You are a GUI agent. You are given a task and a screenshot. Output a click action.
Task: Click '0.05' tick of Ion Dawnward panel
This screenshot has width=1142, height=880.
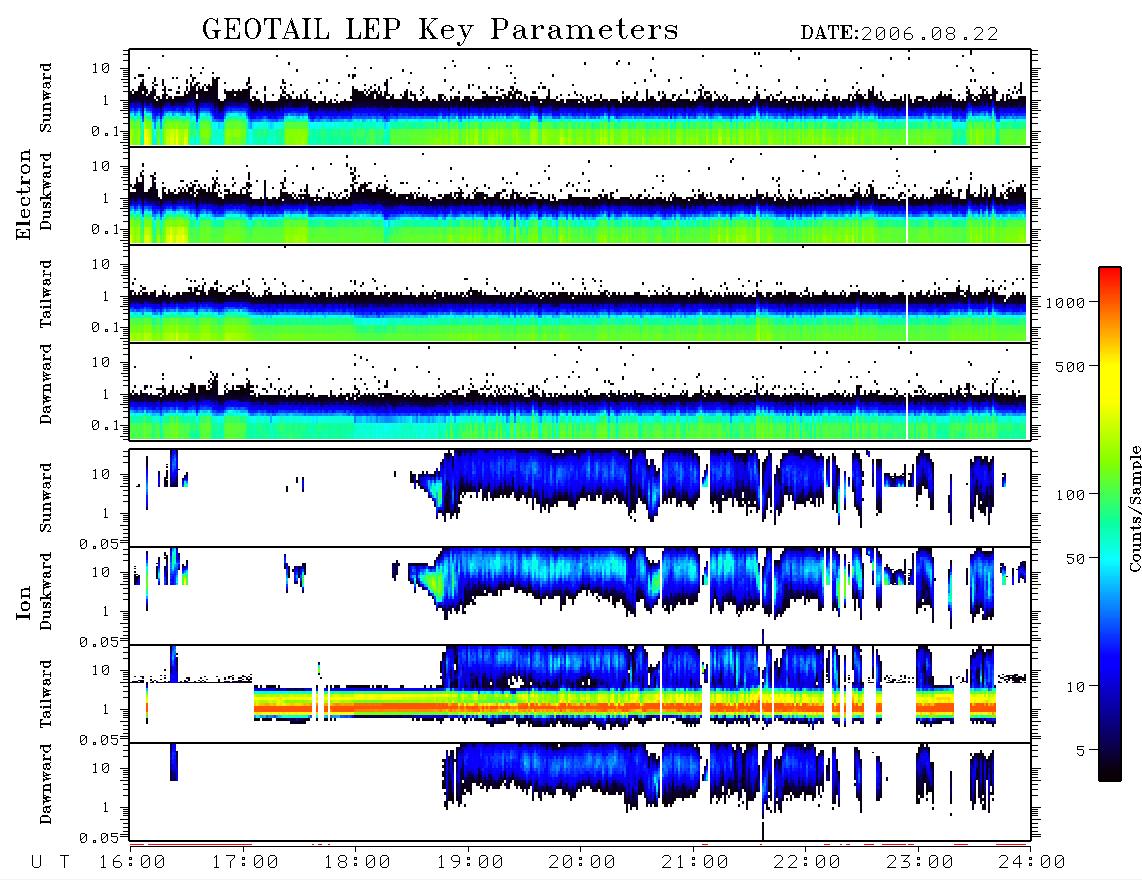click(x=99, y=838)
